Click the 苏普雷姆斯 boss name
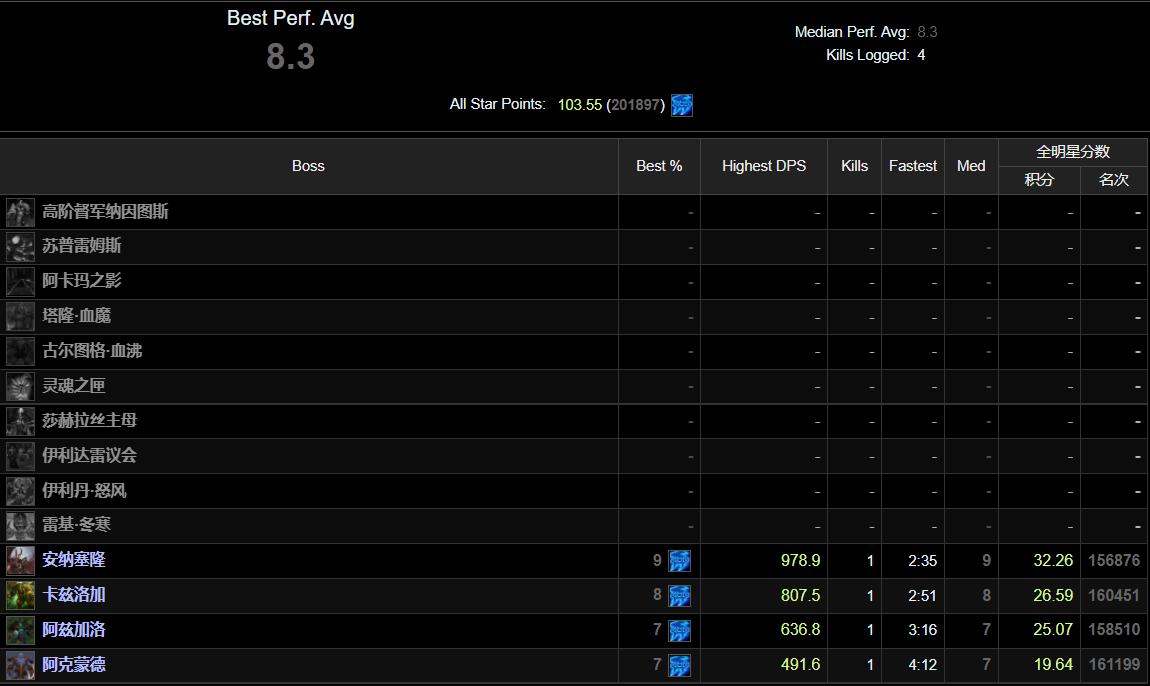The width and height of the screenshot is (1150, 686). (81, 247)
